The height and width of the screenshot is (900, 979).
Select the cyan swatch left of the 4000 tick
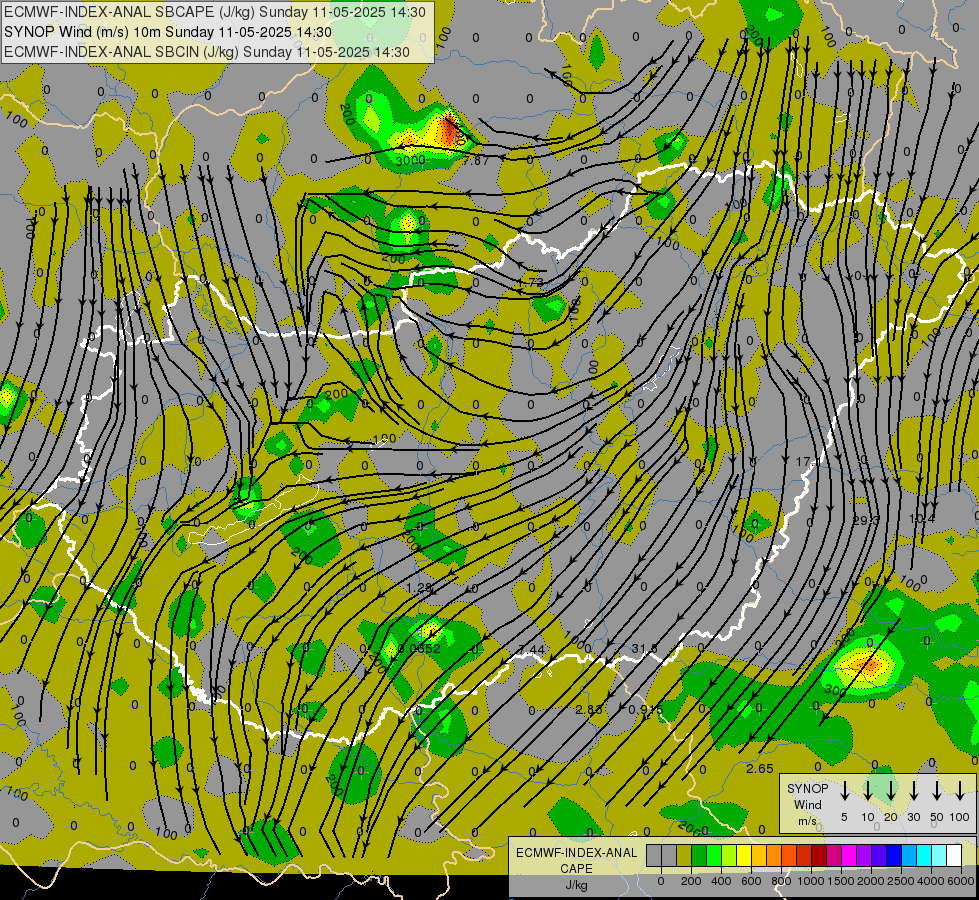[924, 855]
